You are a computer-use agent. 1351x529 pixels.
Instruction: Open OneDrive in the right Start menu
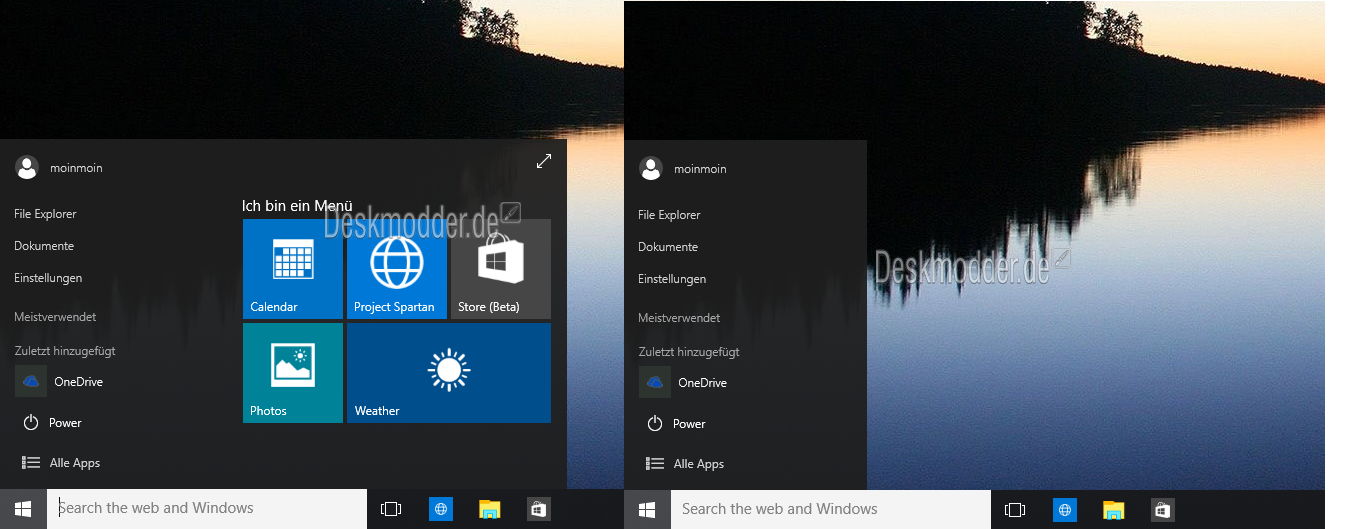[684, 383]
